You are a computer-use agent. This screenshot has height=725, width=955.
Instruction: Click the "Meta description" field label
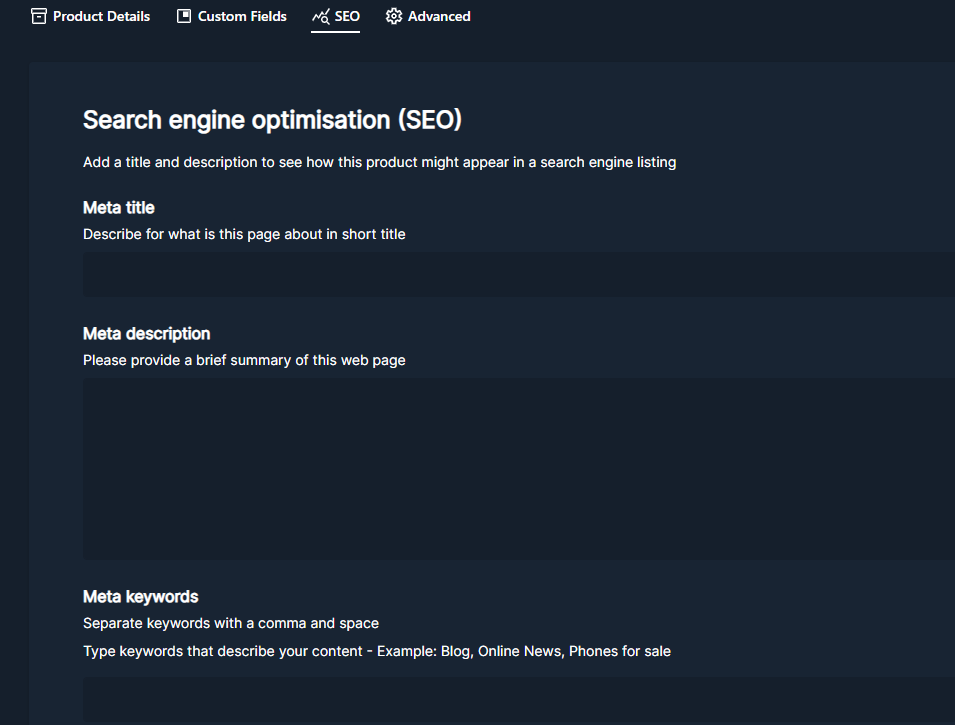[x=147, y=334]
